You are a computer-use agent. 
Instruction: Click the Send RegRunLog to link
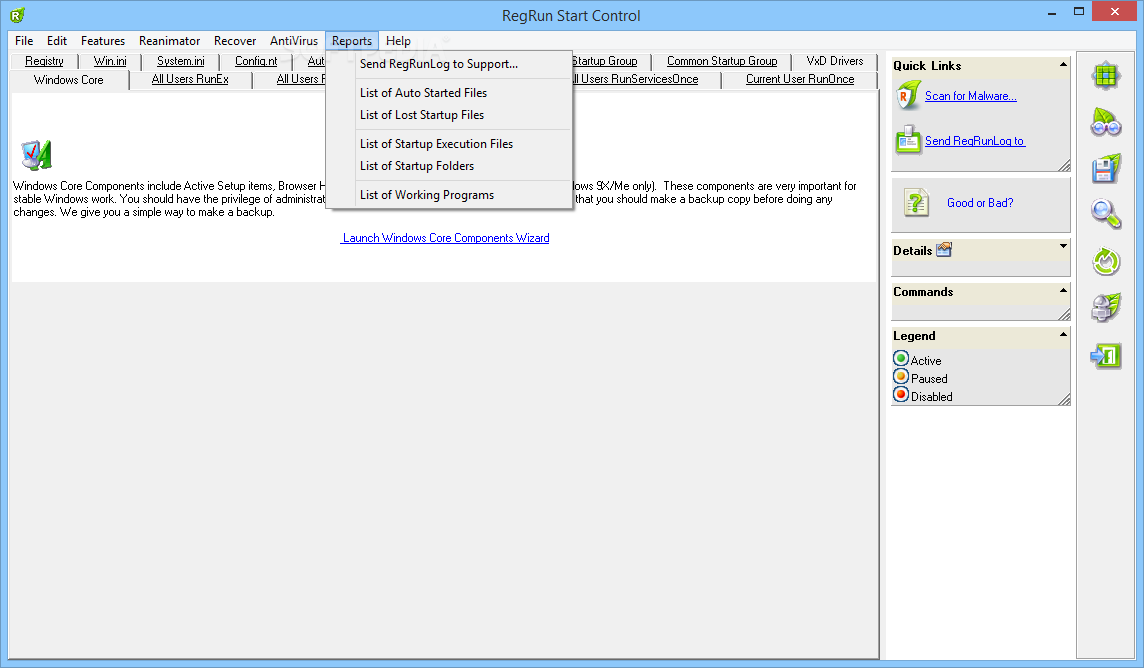[975, 141]
